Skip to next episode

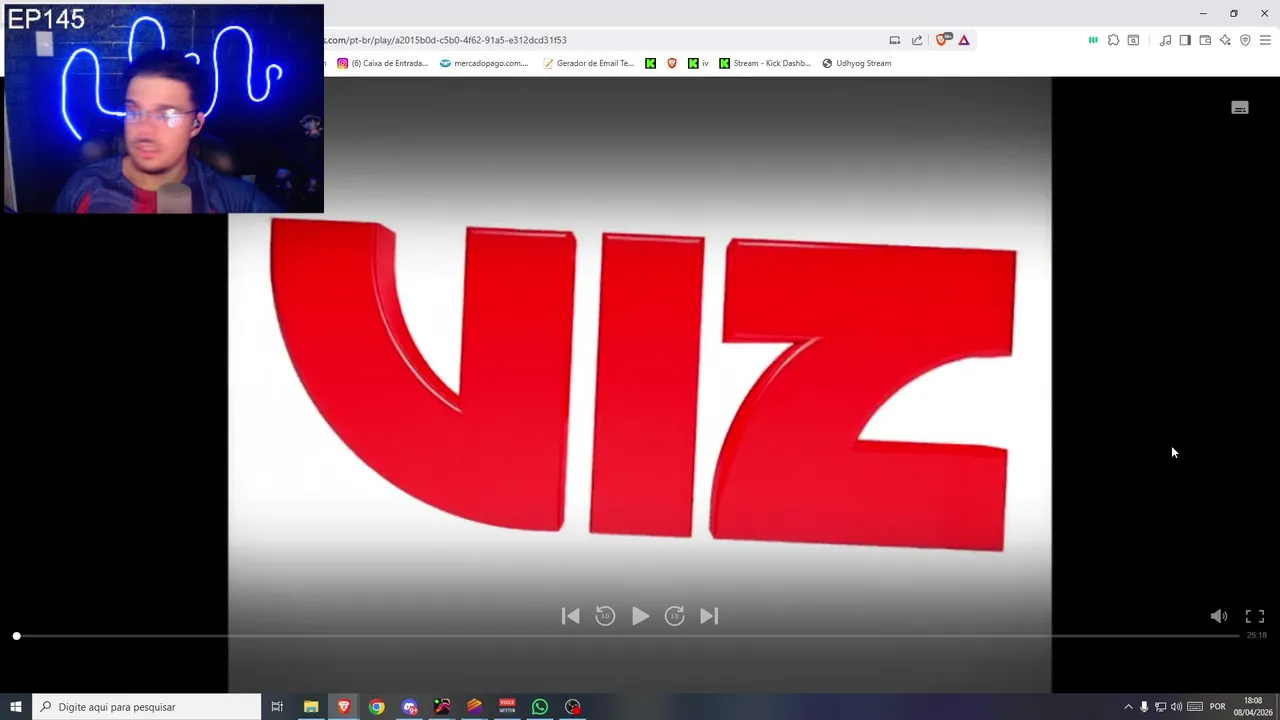tap(709, 616)
